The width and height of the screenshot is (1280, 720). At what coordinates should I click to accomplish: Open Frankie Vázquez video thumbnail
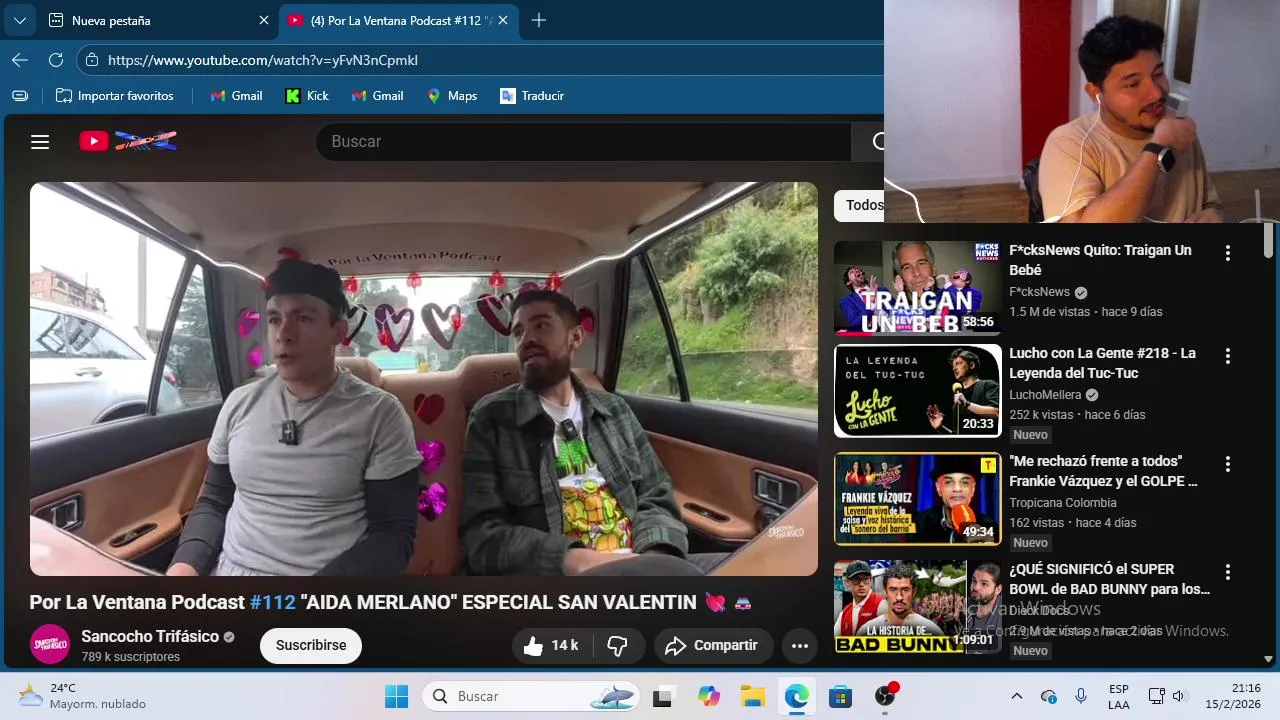pos(918,499)
